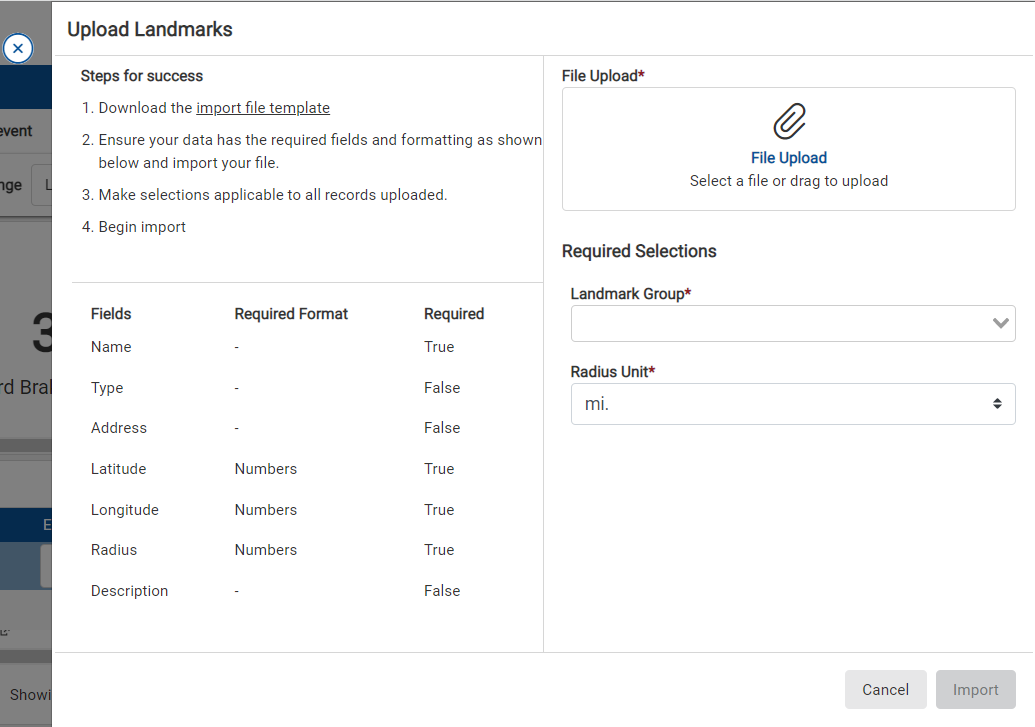Click the Required column header
The height and width of the screenshot is (727, 1035).
click(x=454, y=314)
